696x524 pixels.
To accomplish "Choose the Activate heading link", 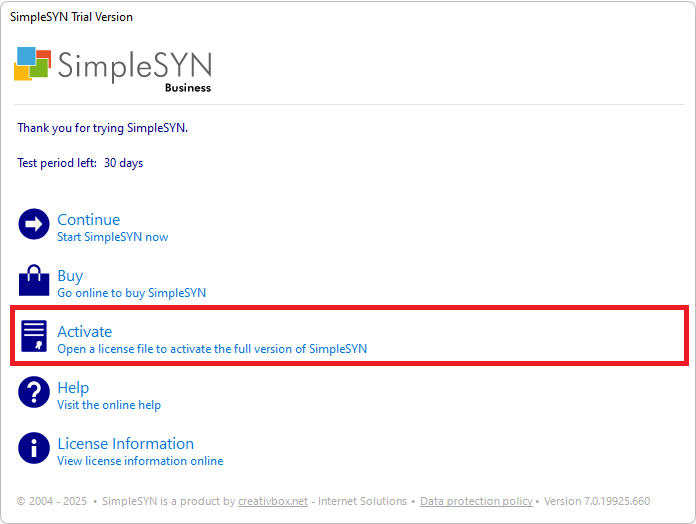I will 85,331.
